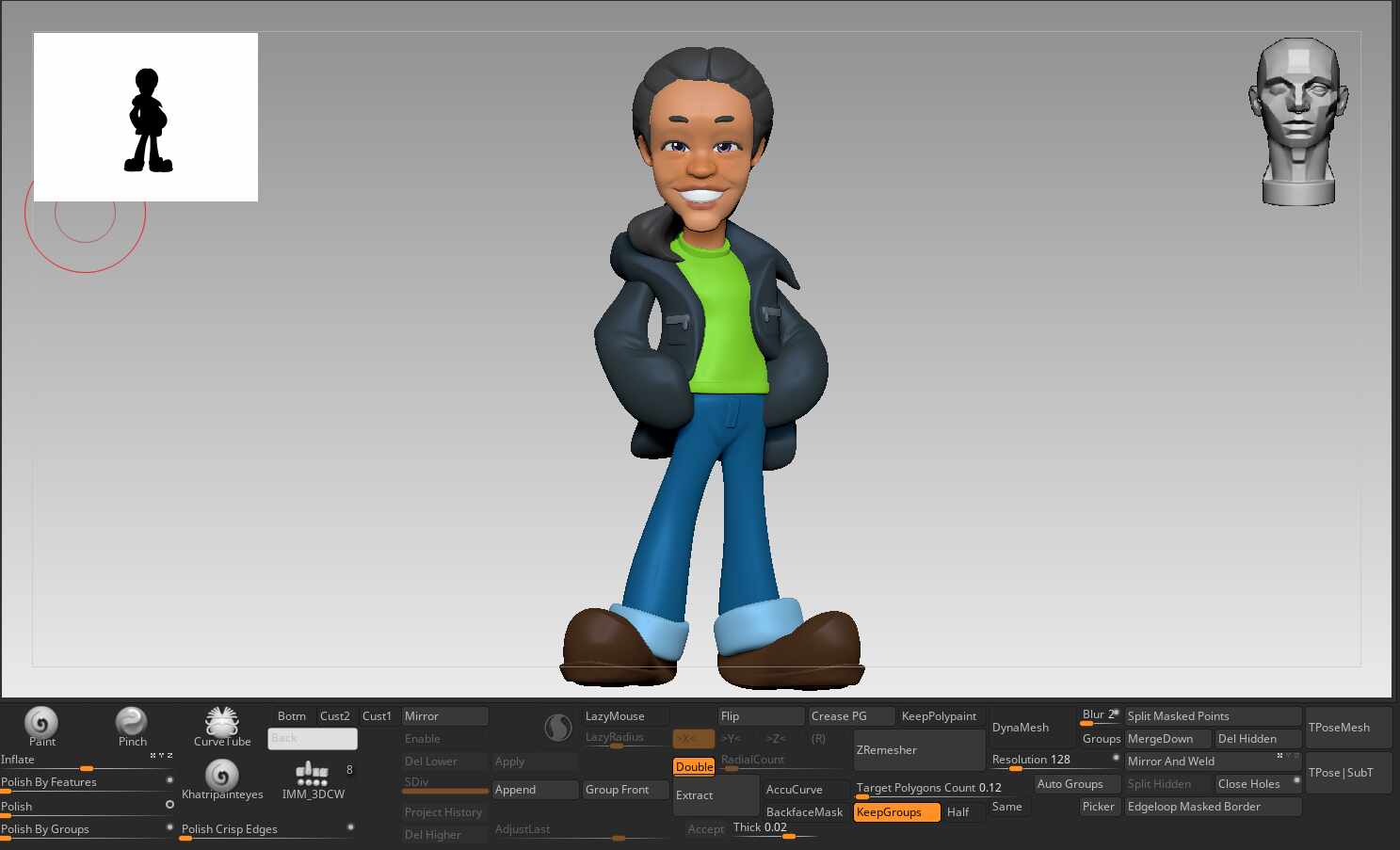Enable LazyMouse

625,716
